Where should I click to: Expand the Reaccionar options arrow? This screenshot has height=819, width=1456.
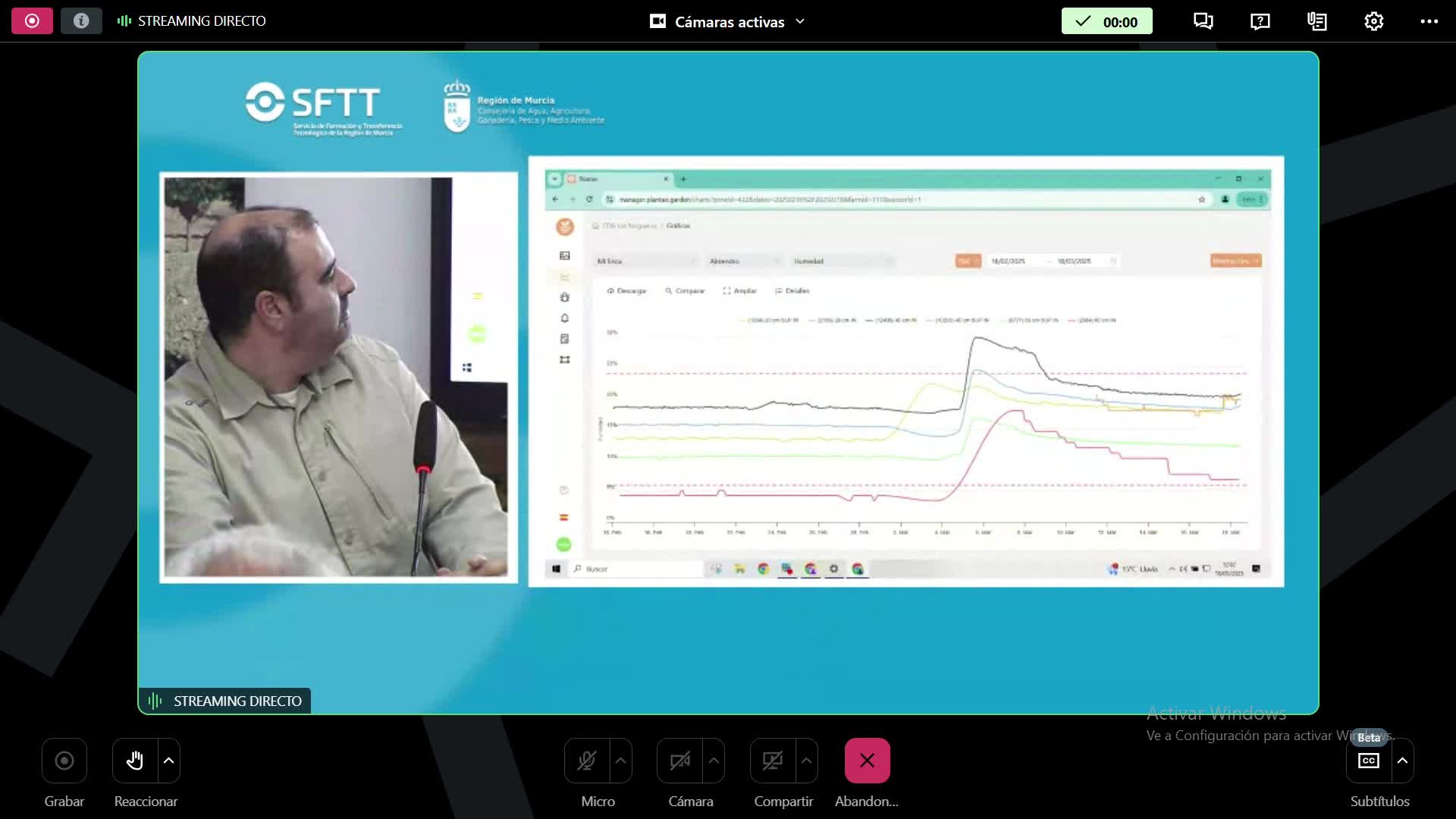169,761
